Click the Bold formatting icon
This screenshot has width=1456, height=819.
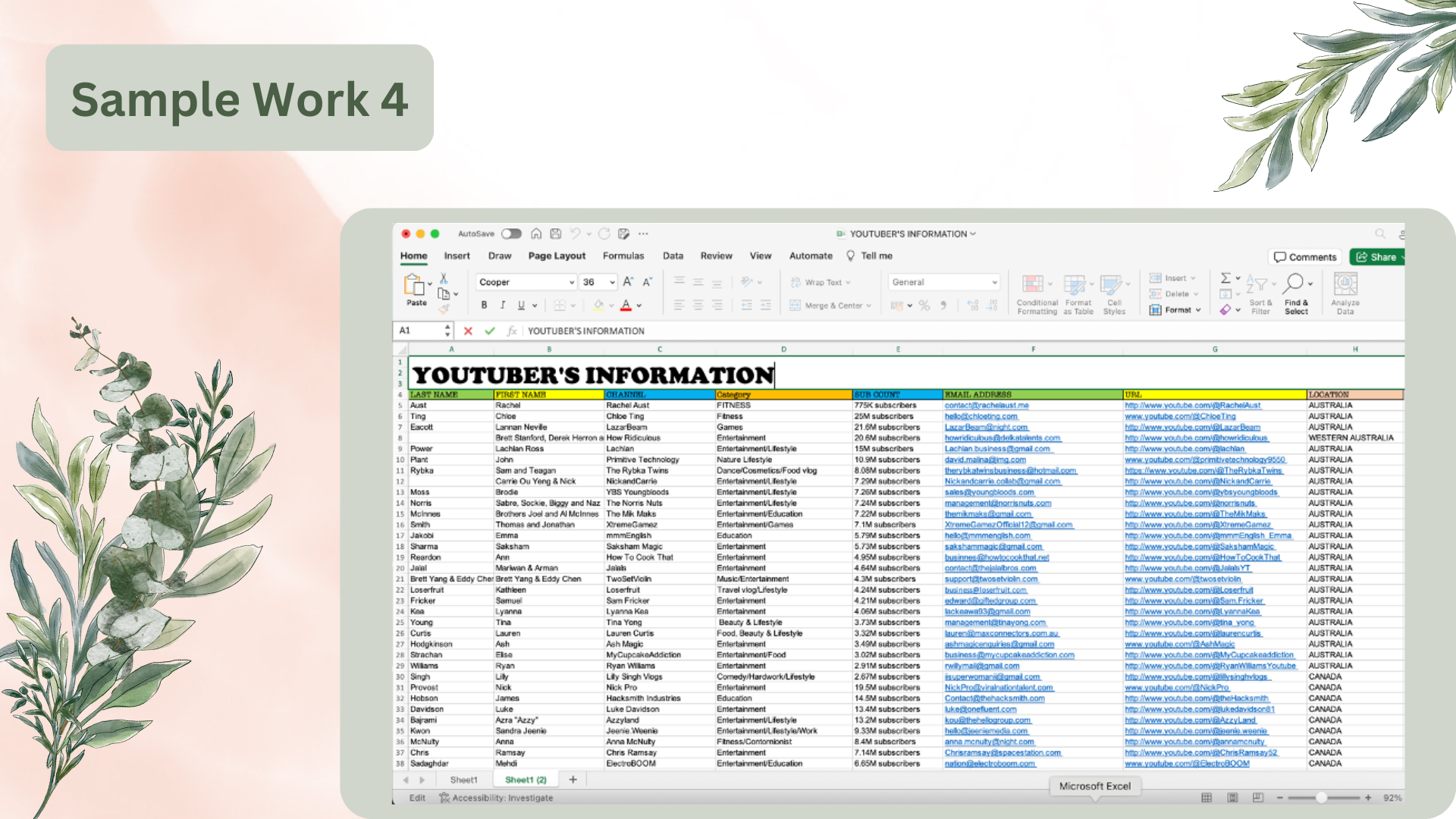(484, 305)
